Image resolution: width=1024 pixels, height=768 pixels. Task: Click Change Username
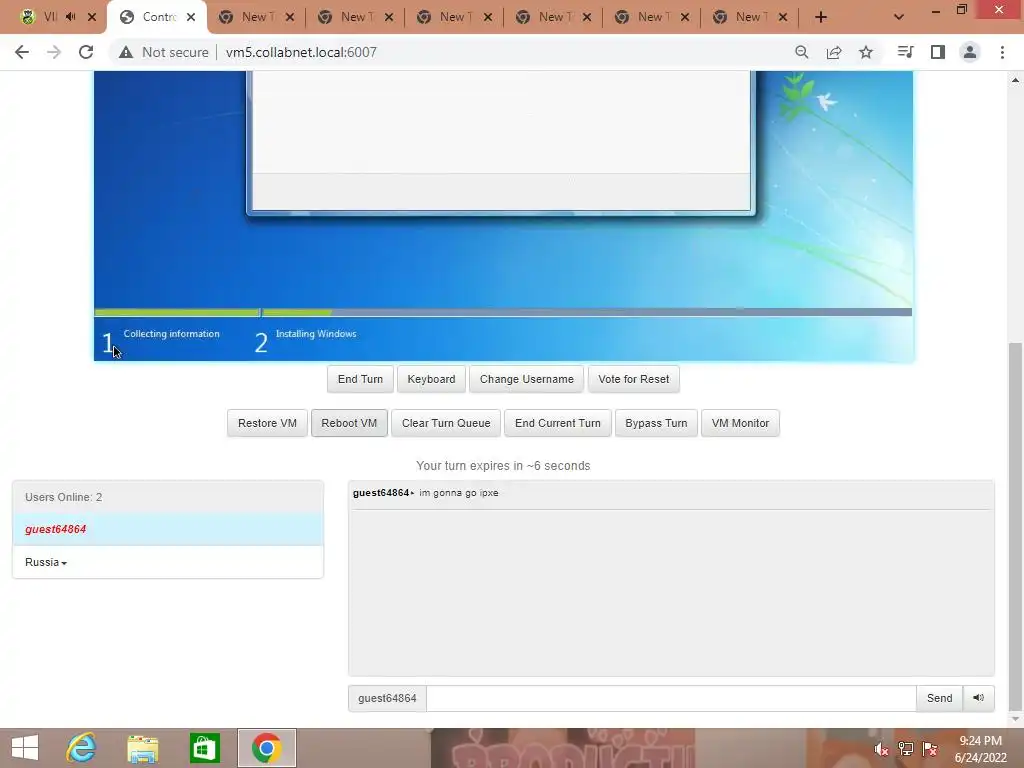[526, 379]
